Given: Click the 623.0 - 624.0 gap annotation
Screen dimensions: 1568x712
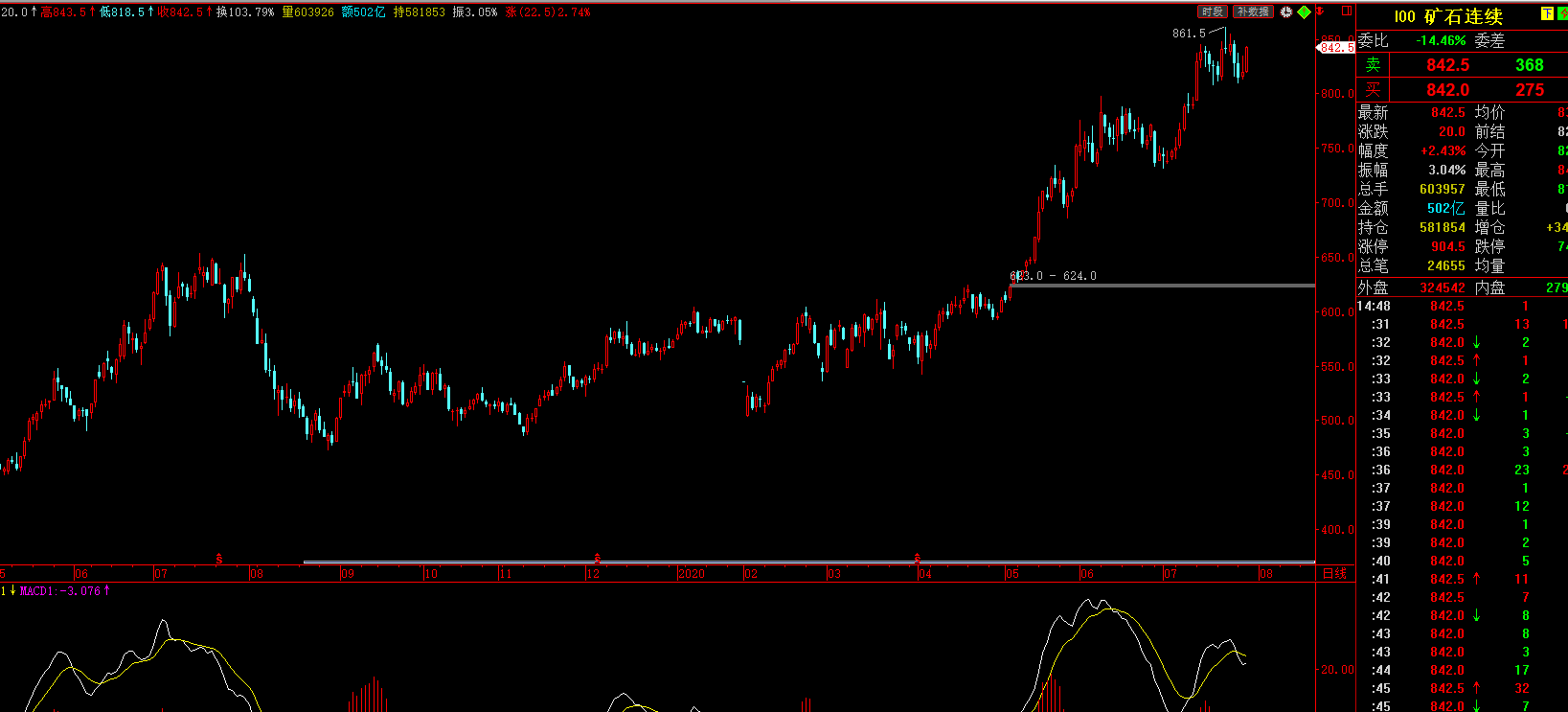Looking at the screenshot, I should pyautogui.click(x=1053, y=276).
